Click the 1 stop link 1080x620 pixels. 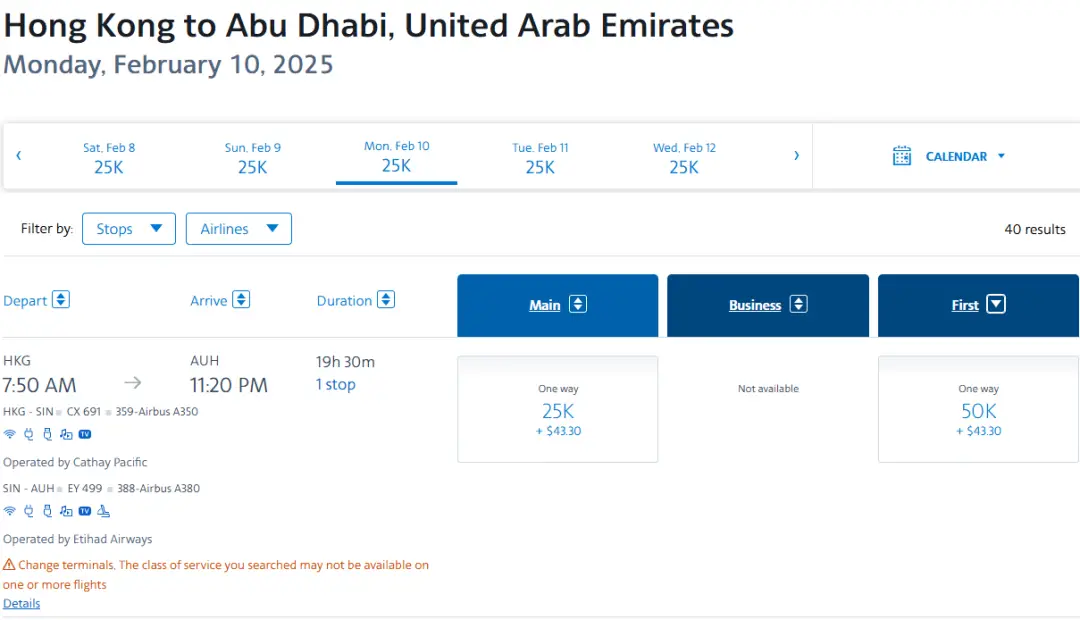pyautogui.click(x=336, y=385)
